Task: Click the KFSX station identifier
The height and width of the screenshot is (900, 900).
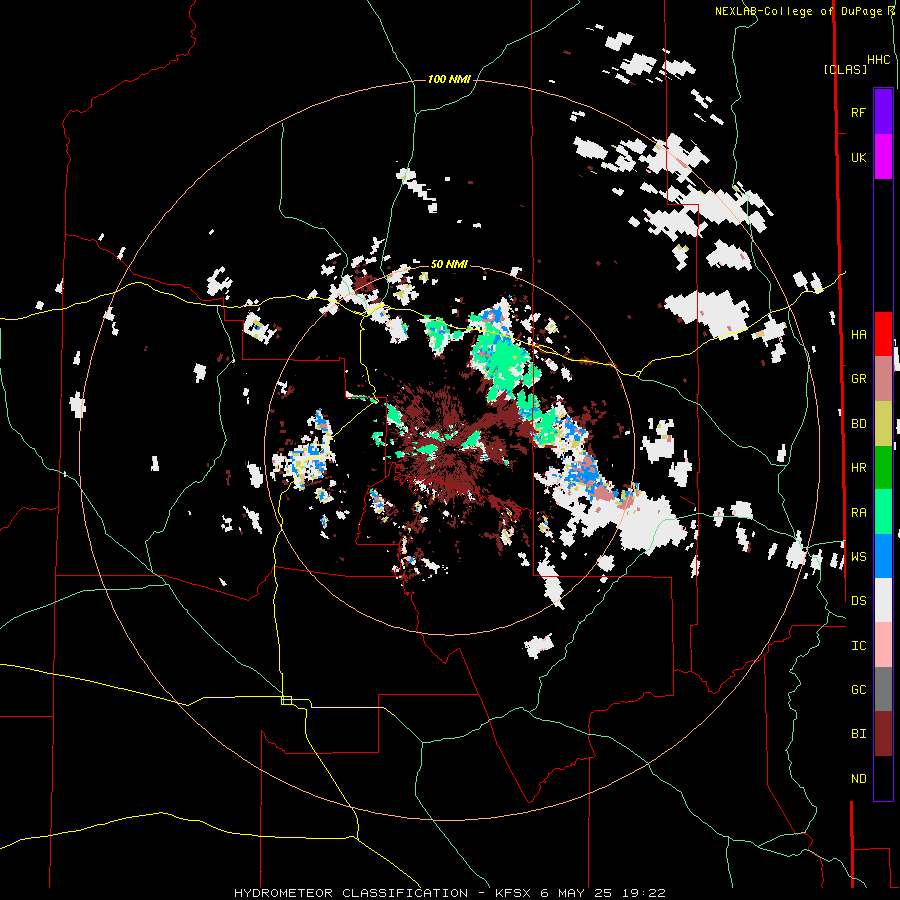Action: [x=514, y=893]
